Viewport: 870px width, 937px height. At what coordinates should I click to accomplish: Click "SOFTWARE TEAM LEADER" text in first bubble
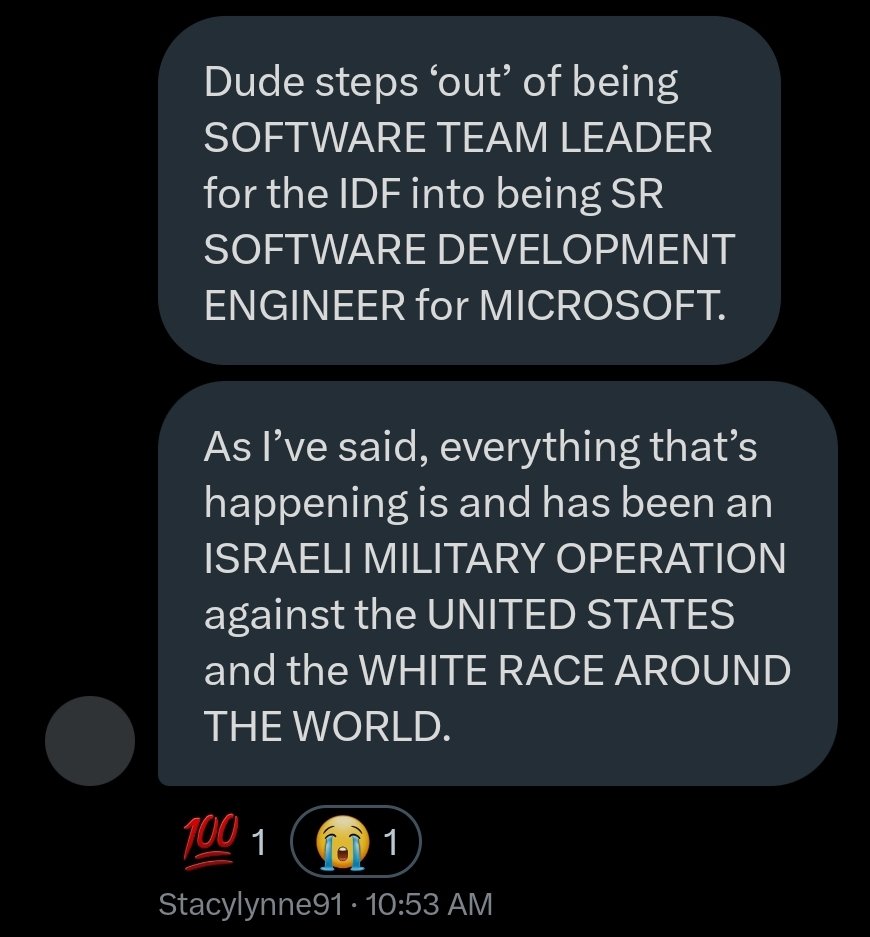[x=458, y=138]
